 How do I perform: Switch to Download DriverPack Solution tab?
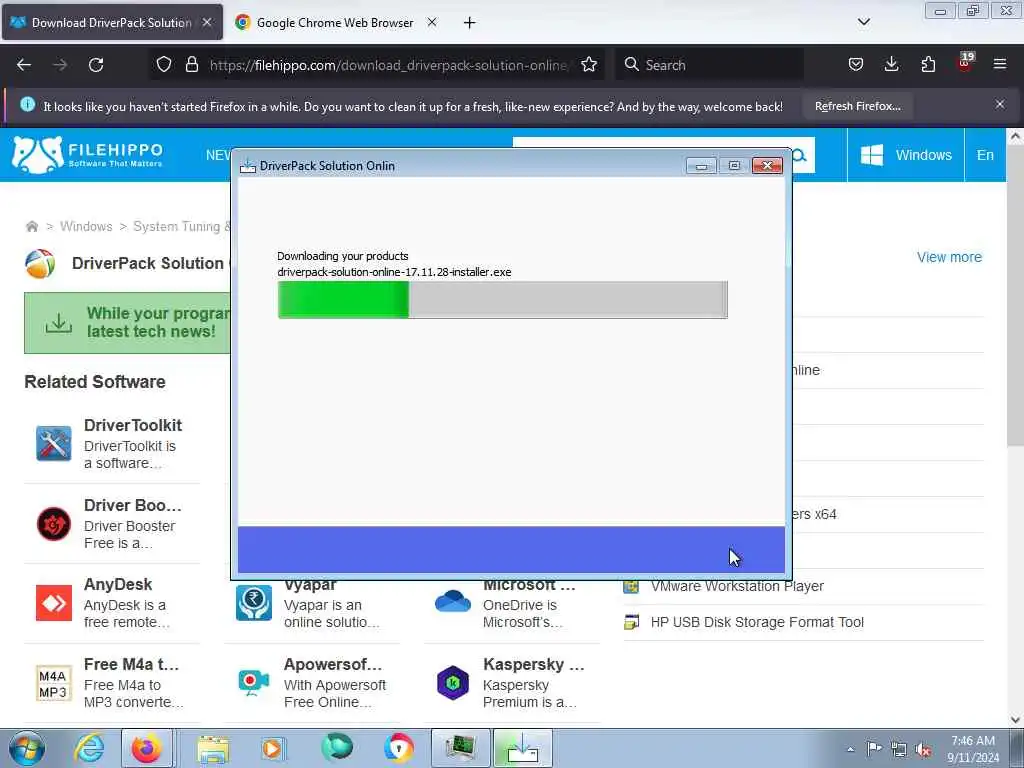[112, 23]
